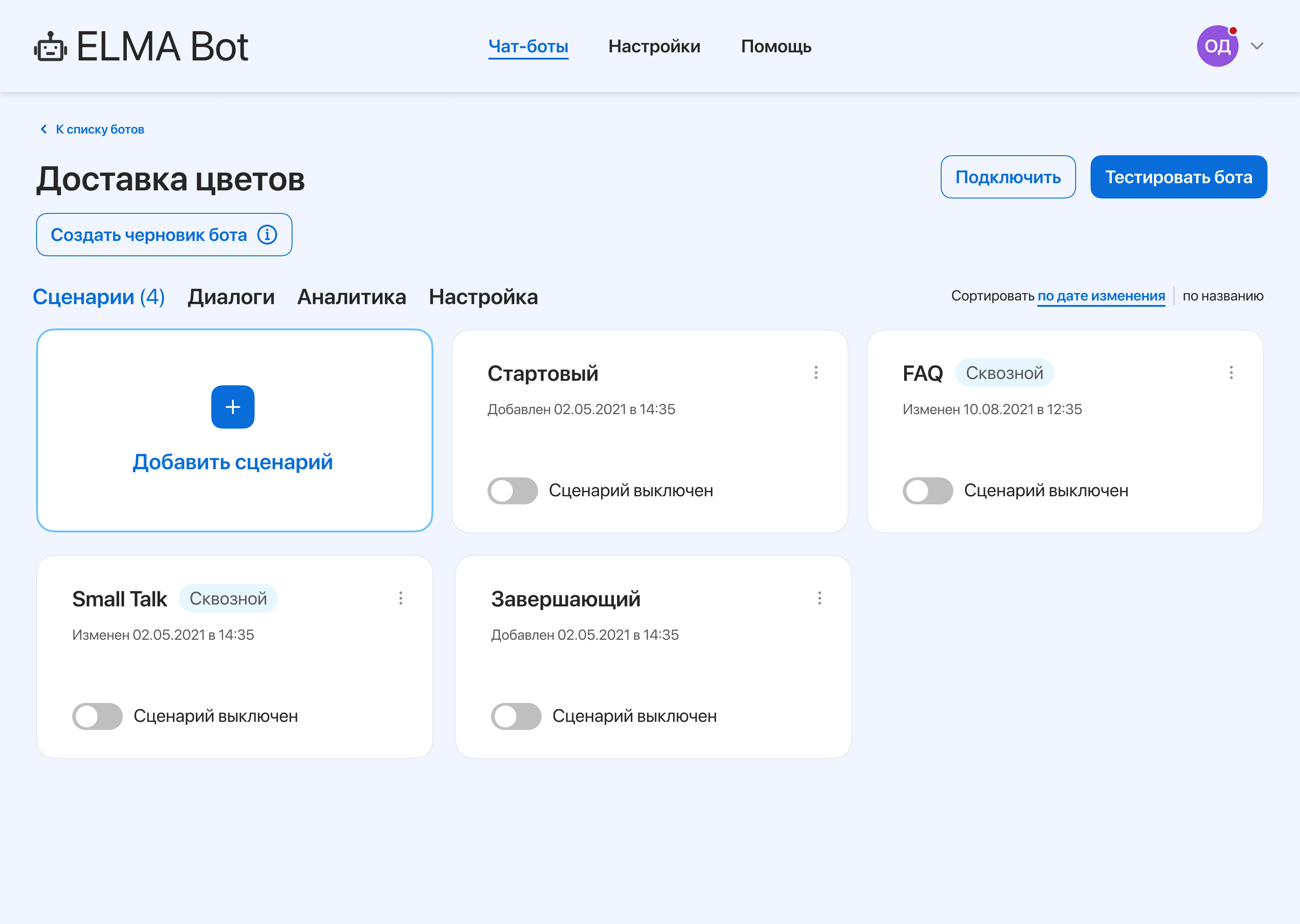Open three-dot menu on Завершающий card
Screen dimensions: 1300x924
coord(819,598)
